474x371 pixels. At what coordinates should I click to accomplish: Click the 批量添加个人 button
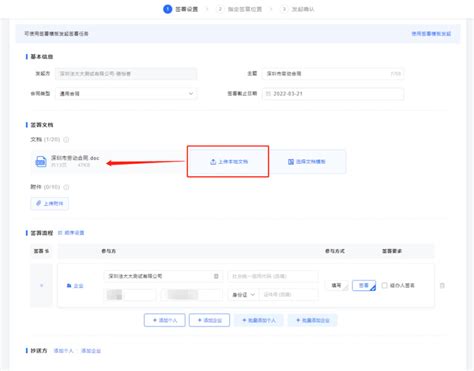pyautogui.click(x=259, y=320)
